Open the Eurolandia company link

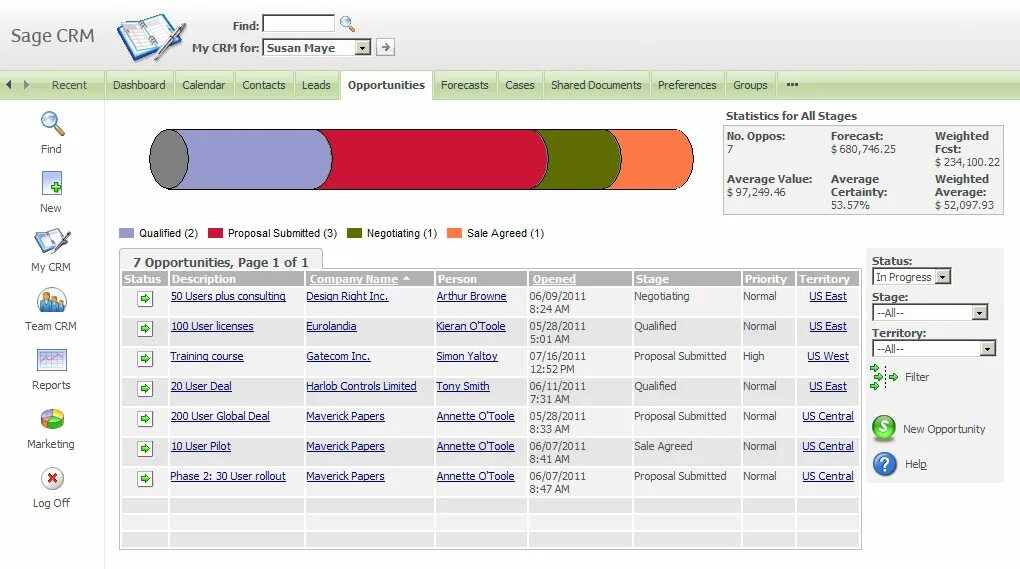[331, 326]
